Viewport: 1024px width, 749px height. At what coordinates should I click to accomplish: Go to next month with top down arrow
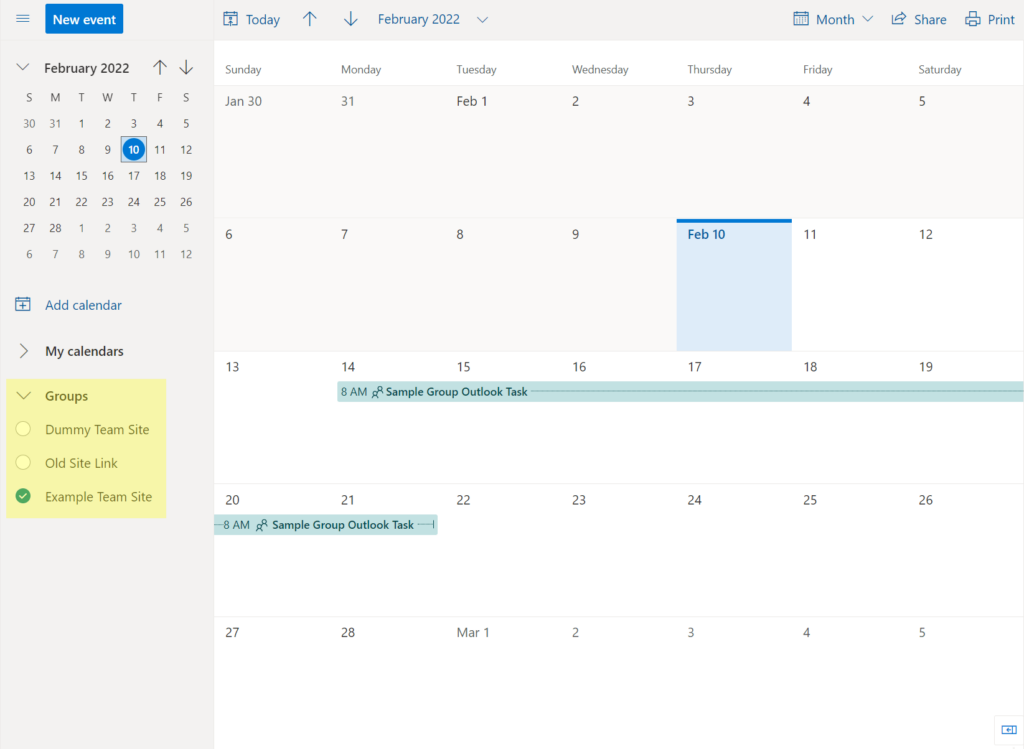[x=351, y=19]
